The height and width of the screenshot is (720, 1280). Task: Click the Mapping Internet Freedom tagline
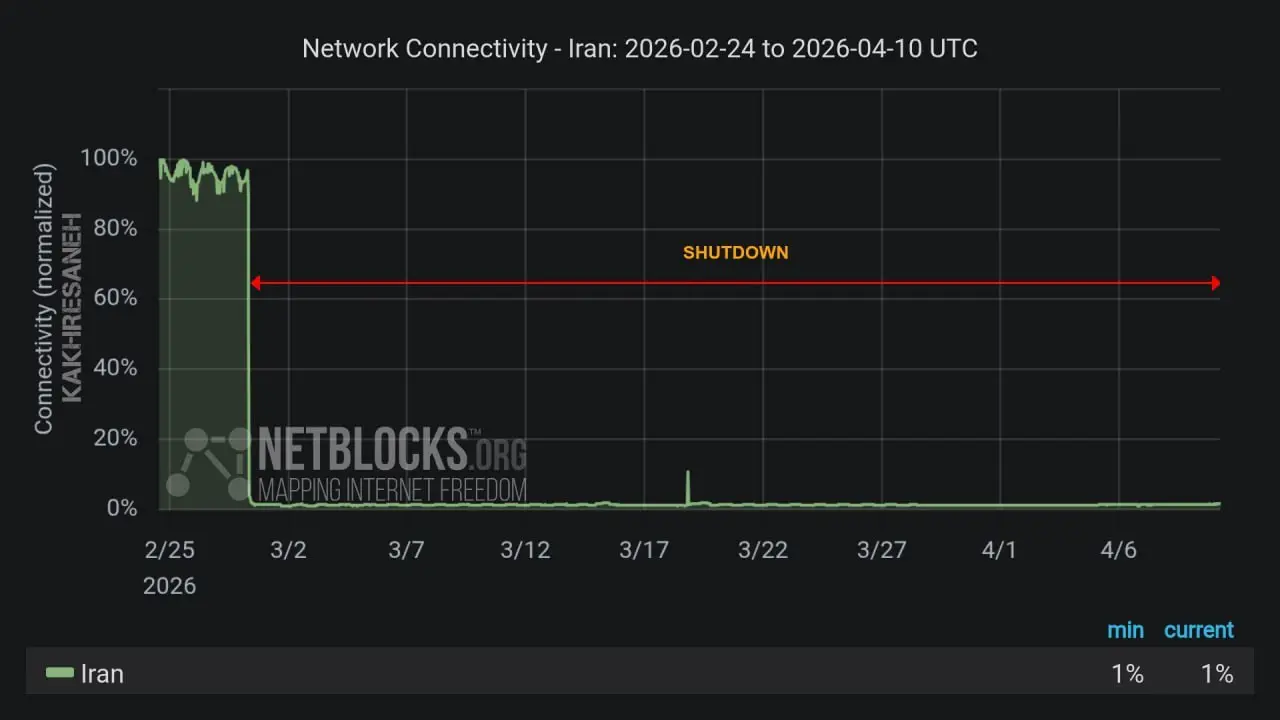click(x=392, y=490)
